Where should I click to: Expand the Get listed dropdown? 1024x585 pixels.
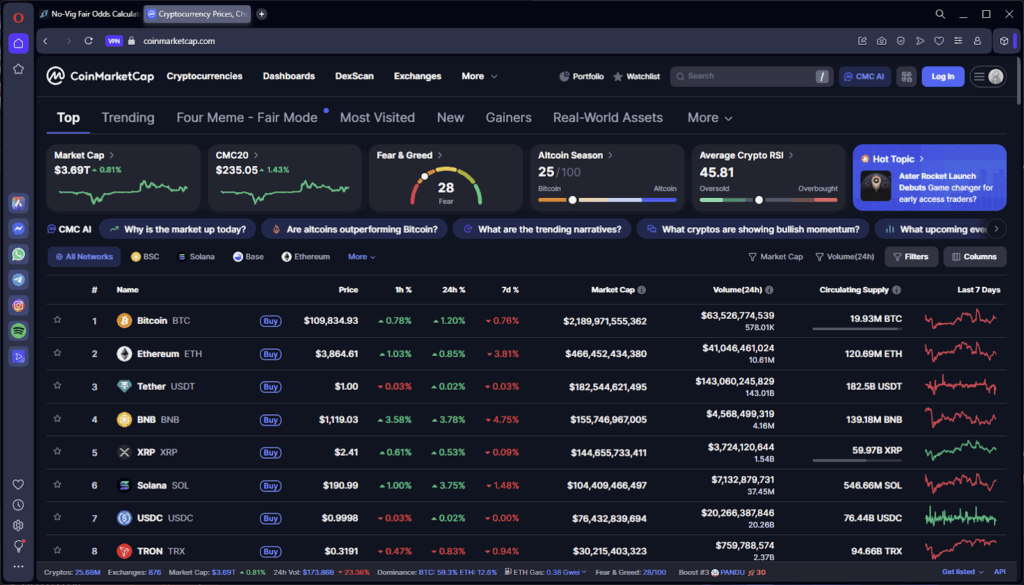tap(963, 572)
